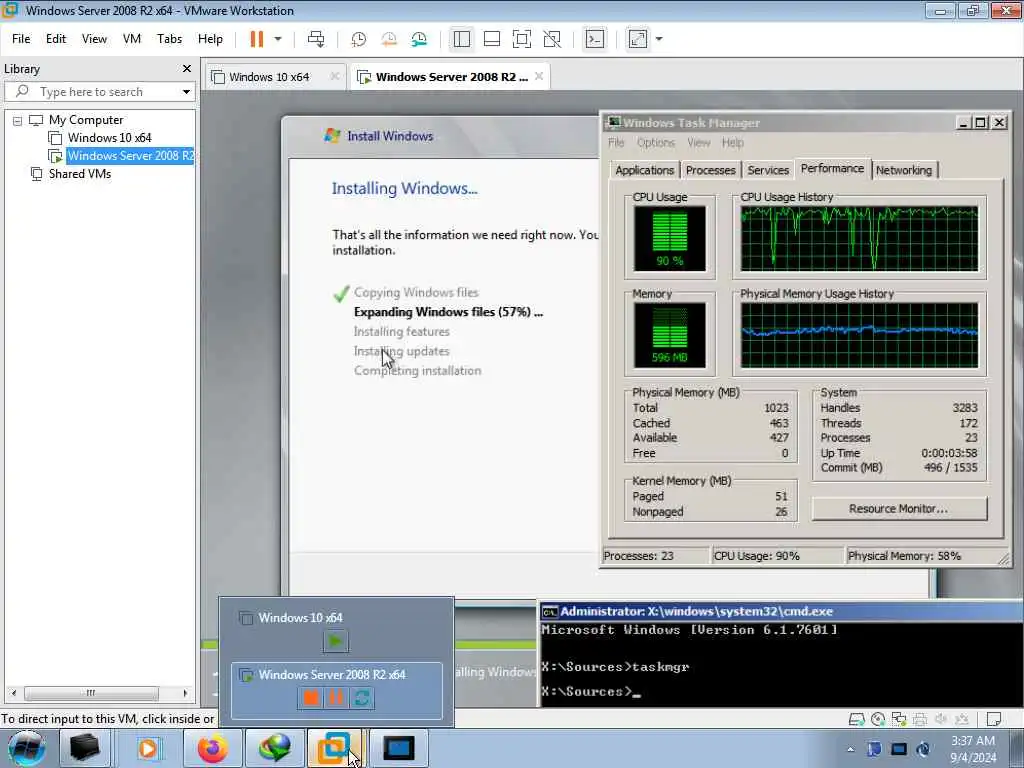Select Windows 10 x64 in the Library
Image resolution: width=1024 pixels, height=768 pixels.
point(109,138)
